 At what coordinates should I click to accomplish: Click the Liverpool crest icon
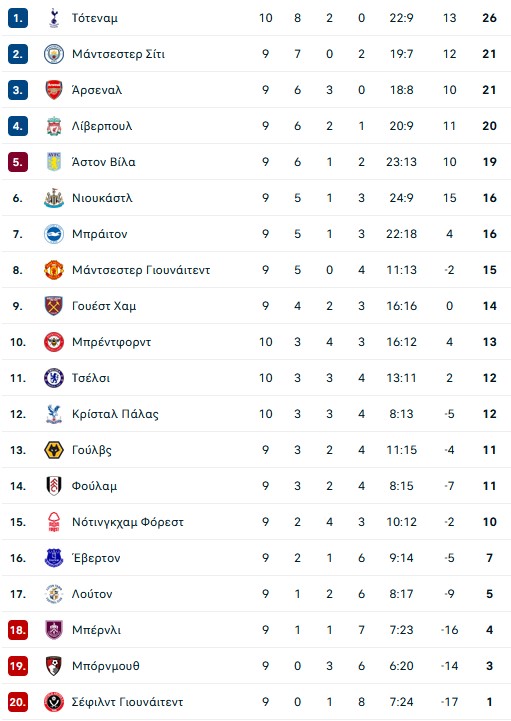coord(54,126)
